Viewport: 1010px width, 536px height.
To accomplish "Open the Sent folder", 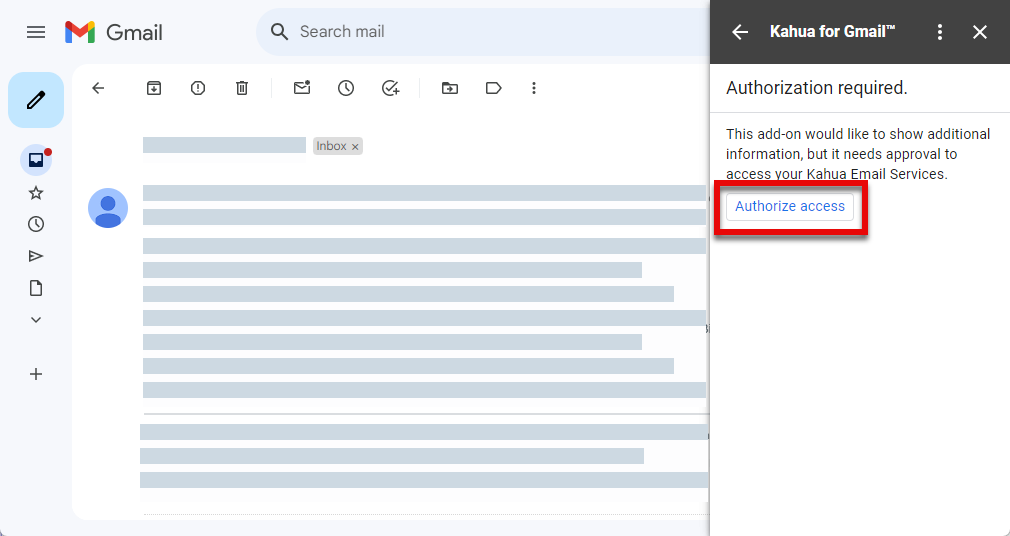I will [36, 256].
